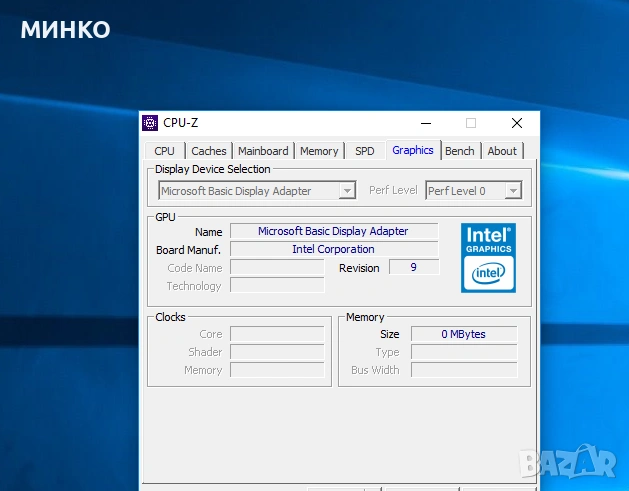629x491 pixels.
Task: Show the About tab
Action: (502, 151)
